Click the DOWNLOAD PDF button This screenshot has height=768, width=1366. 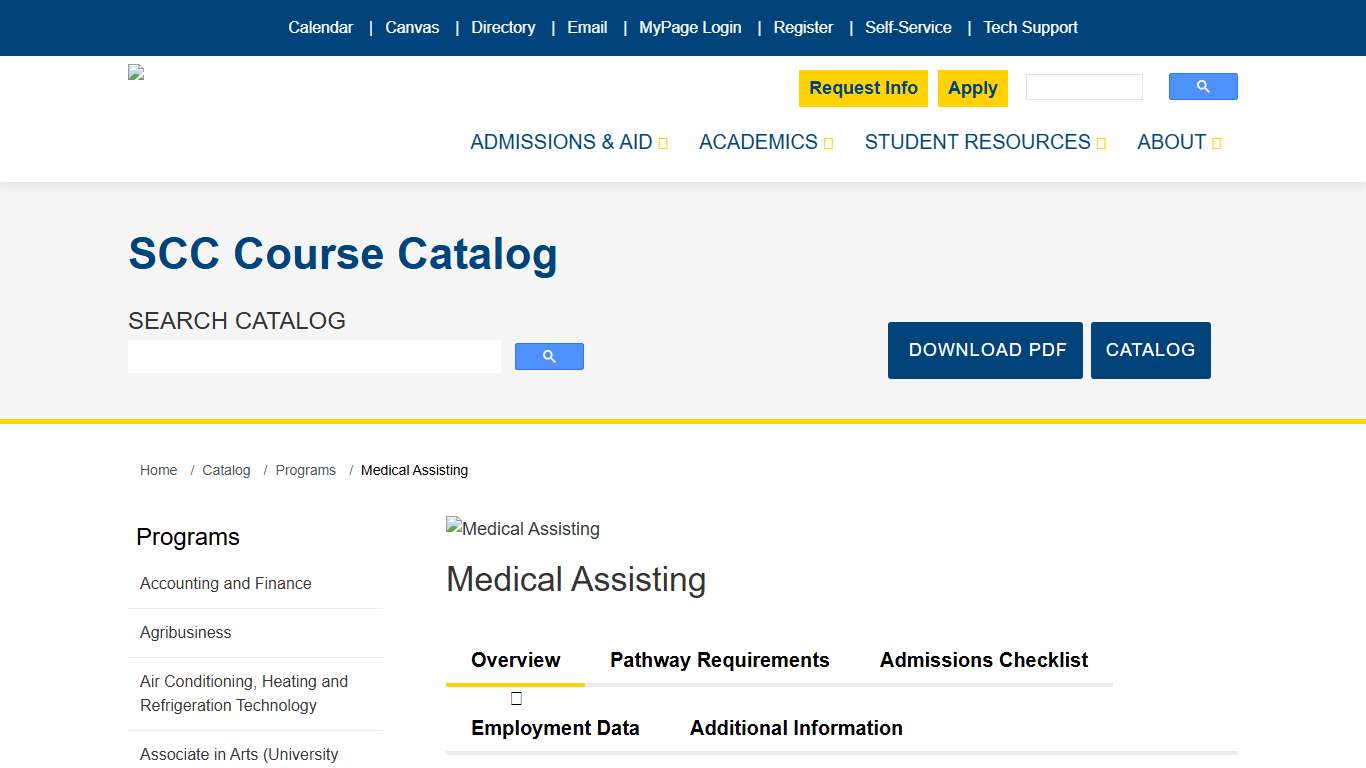click(x=985, y=350)
